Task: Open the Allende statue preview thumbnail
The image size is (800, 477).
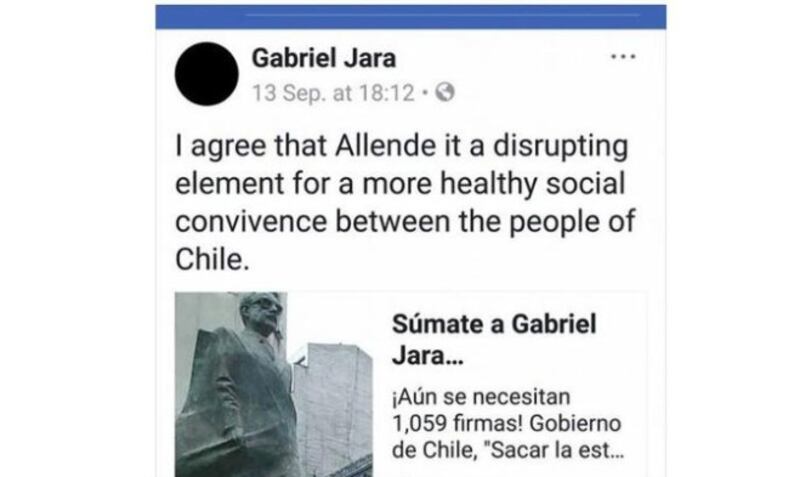Action: tap(273, 385)
